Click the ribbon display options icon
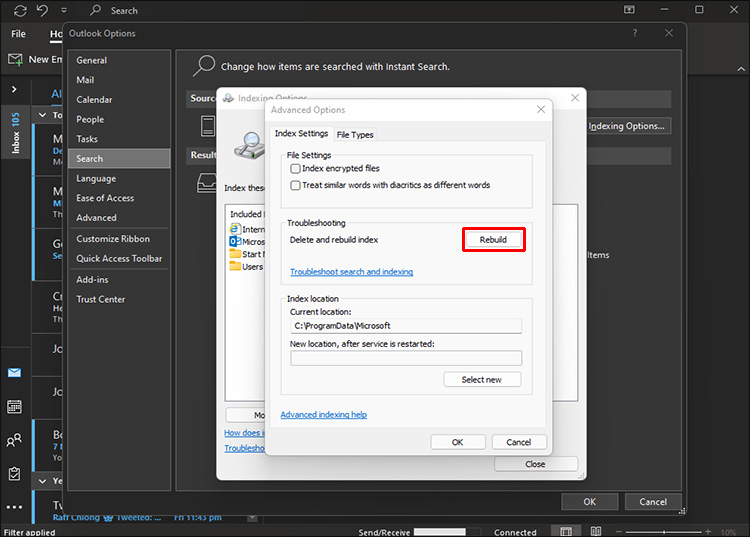This screenshot has height=537, width=750. coord(629,10)
